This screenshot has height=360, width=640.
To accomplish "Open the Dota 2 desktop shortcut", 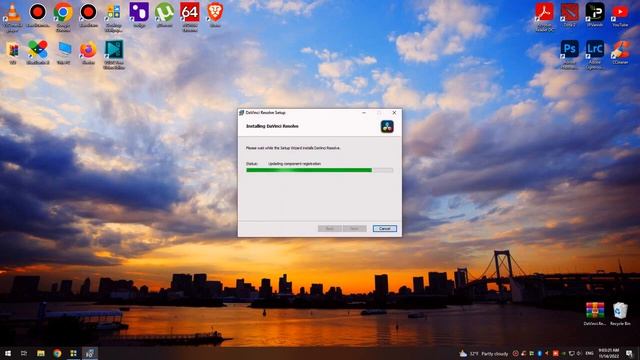I will point(569,15).
